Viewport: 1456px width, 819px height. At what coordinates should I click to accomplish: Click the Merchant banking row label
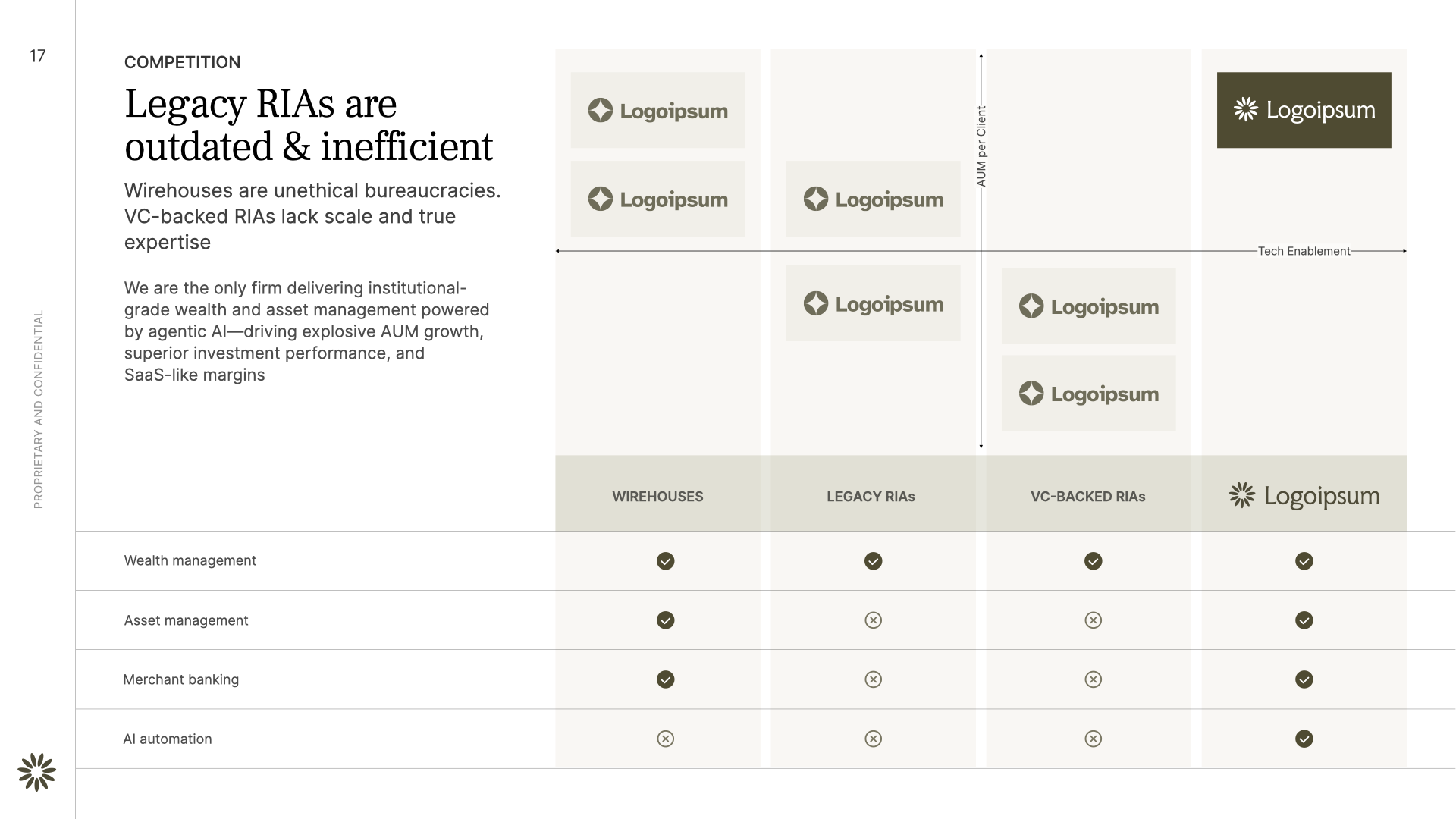(180, 679)
